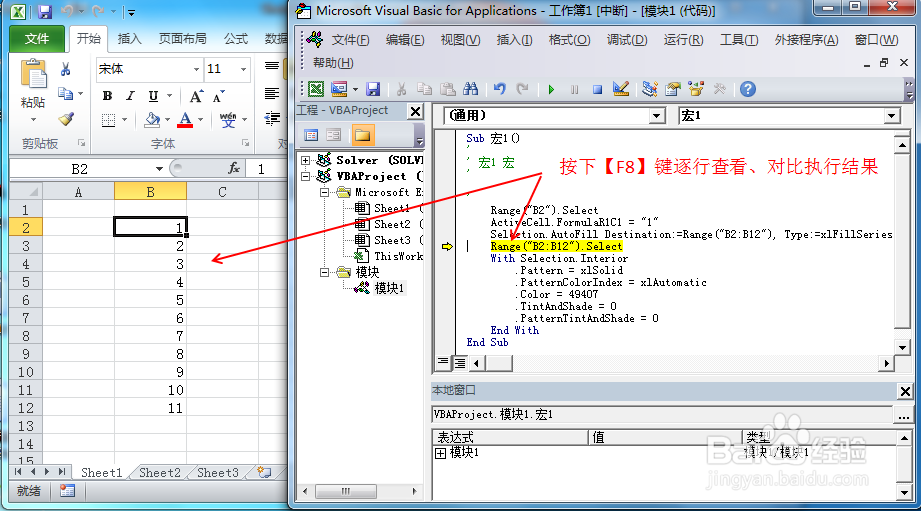Click column B header in Excel
Viewport: 921px width, 511px height.
(150, 192)
